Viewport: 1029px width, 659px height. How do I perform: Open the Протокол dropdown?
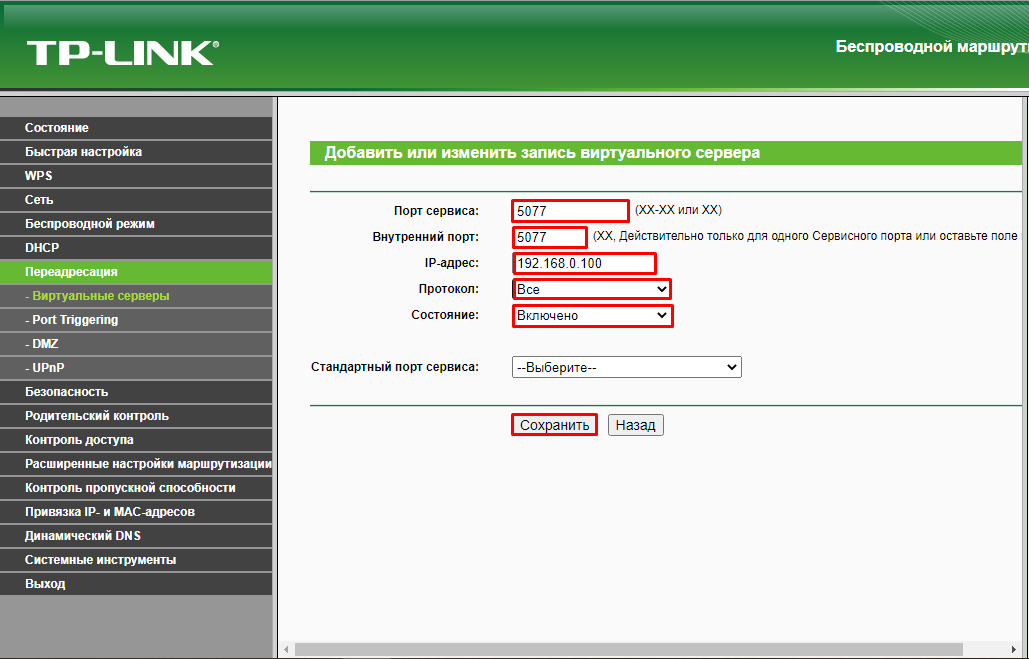pos(591,289)
